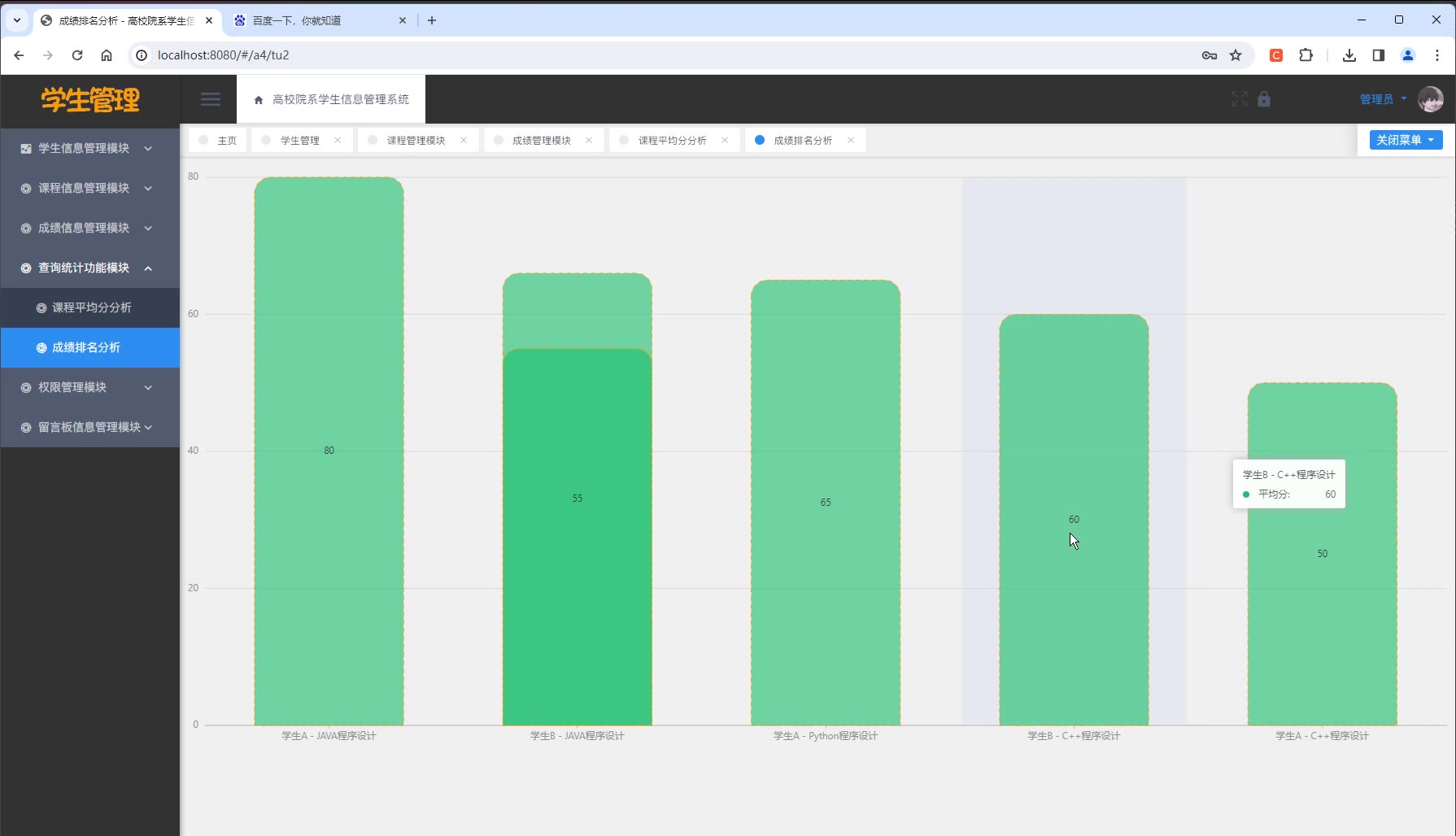
Task: Close the 课程平均分分析 tab
Action: (x=725, y=141)
